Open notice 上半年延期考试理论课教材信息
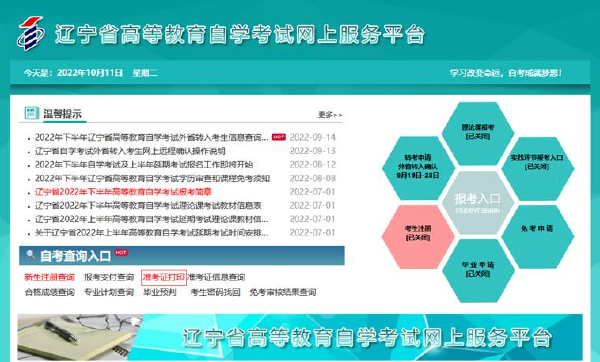The height and width of the screenshot is (362, 600). click(x=152, y=219)
